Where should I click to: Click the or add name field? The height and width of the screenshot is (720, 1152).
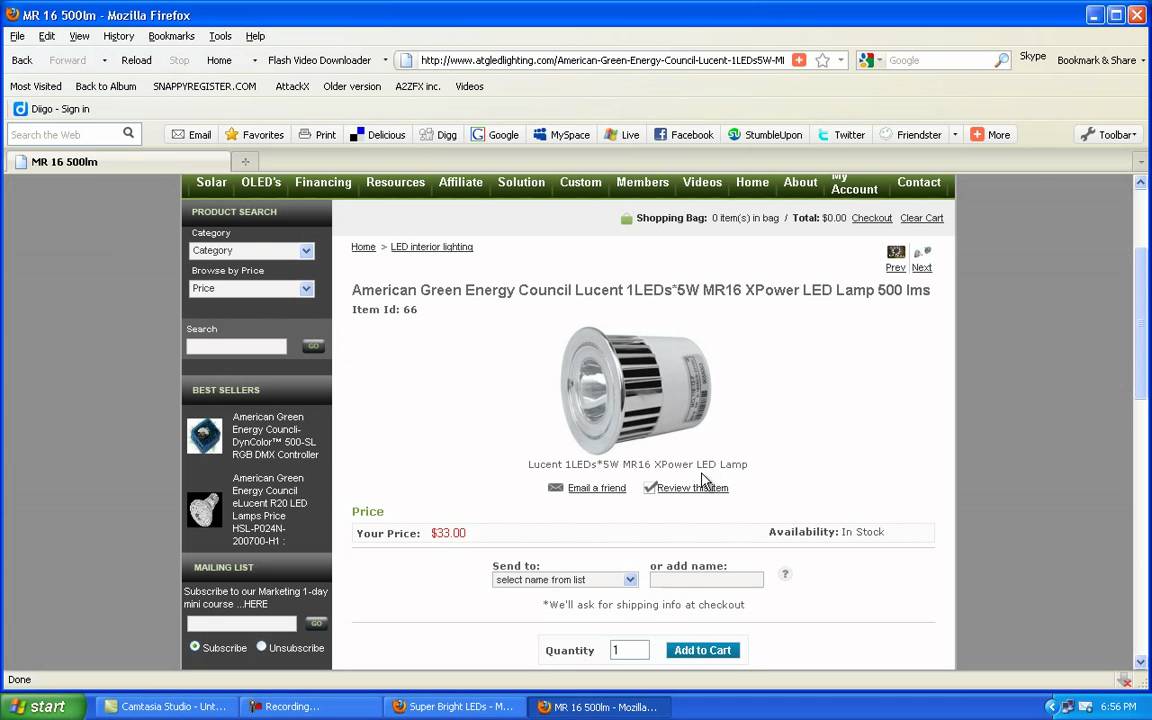click(706, 580)
